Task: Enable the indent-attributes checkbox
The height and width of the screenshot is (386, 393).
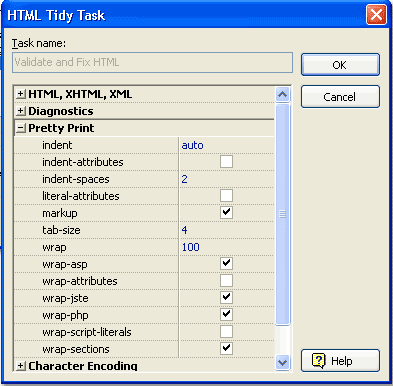Action: pyautogui.click(x=226, y=162)
